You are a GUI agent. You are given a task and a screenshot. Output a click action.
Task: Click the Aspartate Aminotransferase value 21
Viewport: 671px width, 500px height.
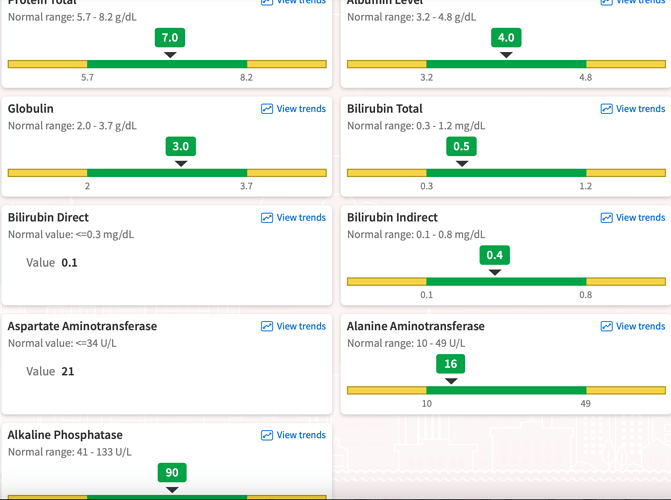(68, 372)
